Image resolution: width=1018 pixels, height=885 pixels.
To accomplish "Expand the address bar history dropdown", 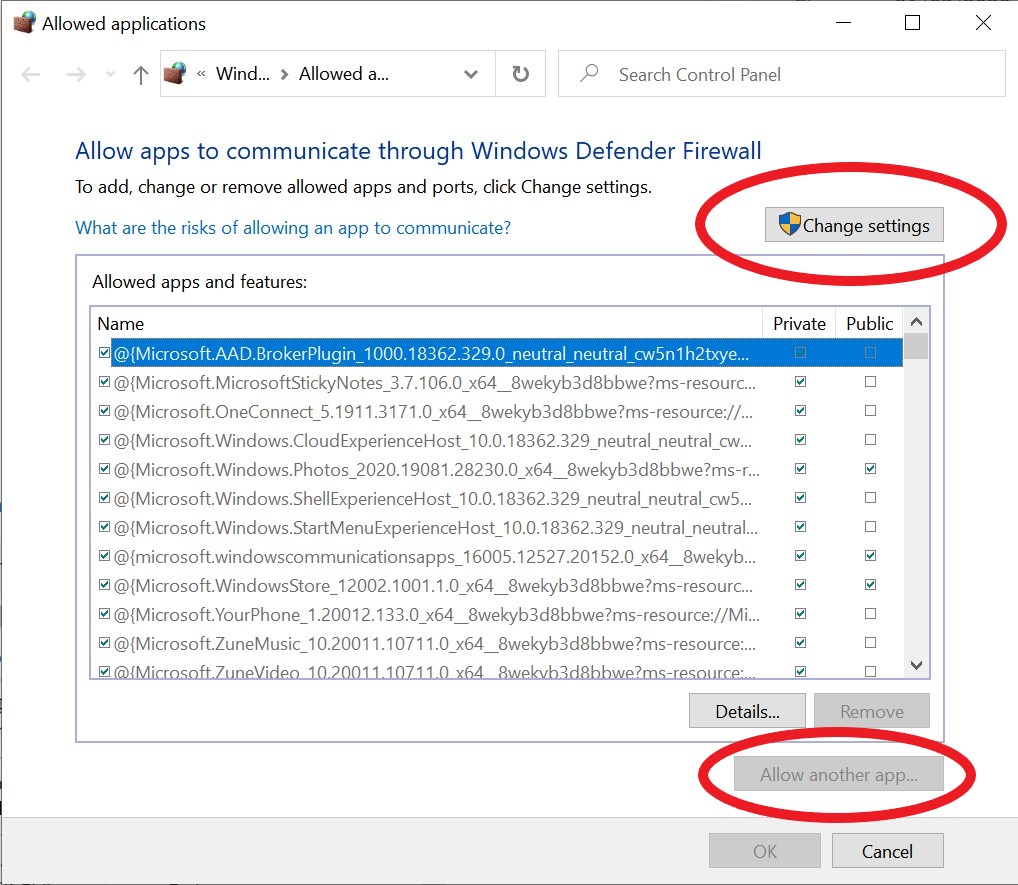I will pyautogui.click(x=471, y=74).
